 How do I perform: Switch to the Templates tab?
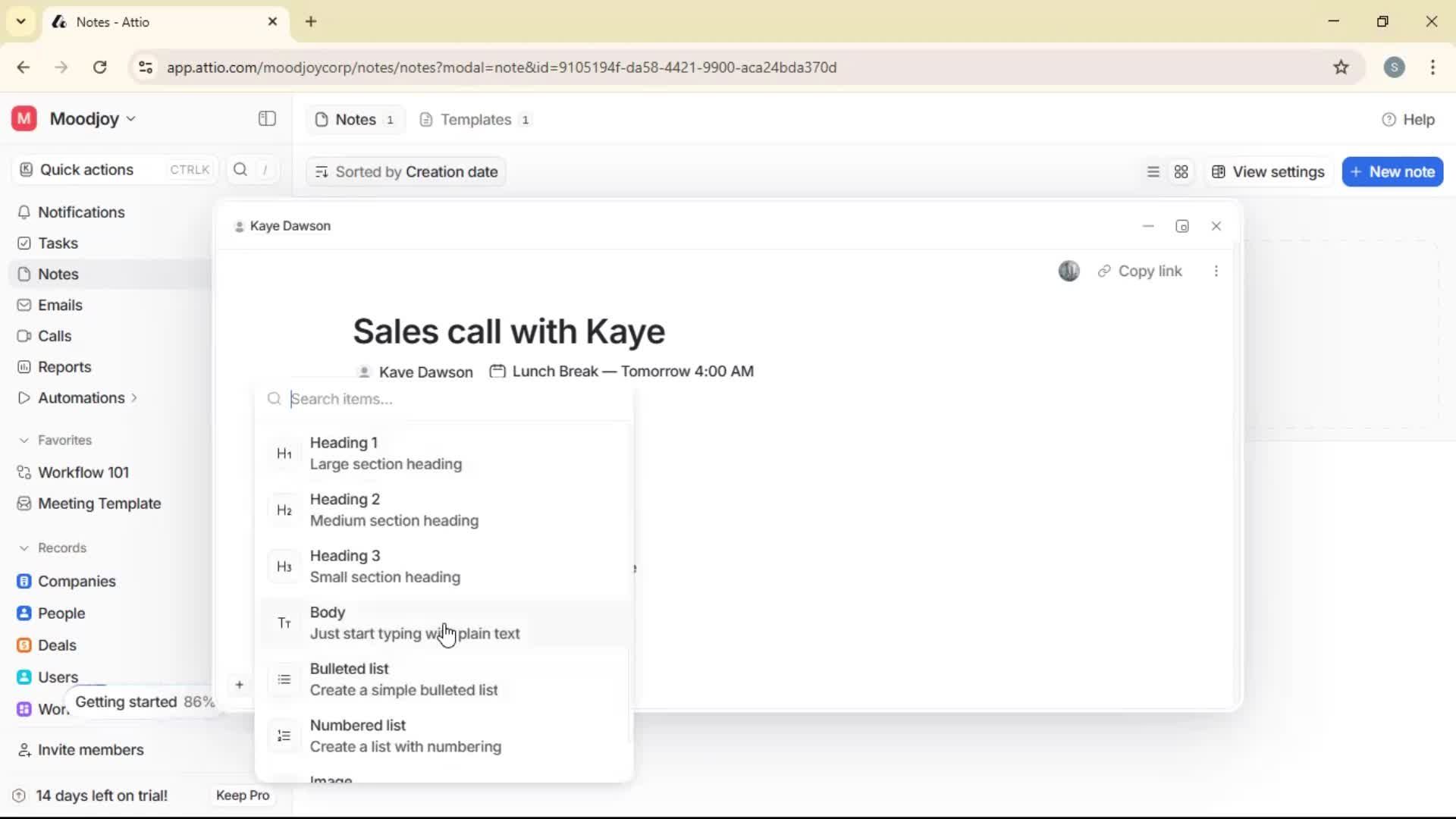[474, 119]
